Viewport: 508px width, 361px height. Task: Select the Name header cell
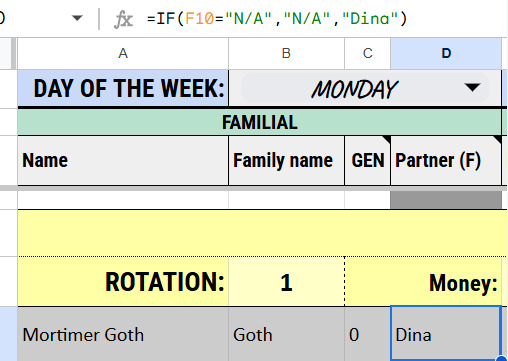[x=123, y=161]
